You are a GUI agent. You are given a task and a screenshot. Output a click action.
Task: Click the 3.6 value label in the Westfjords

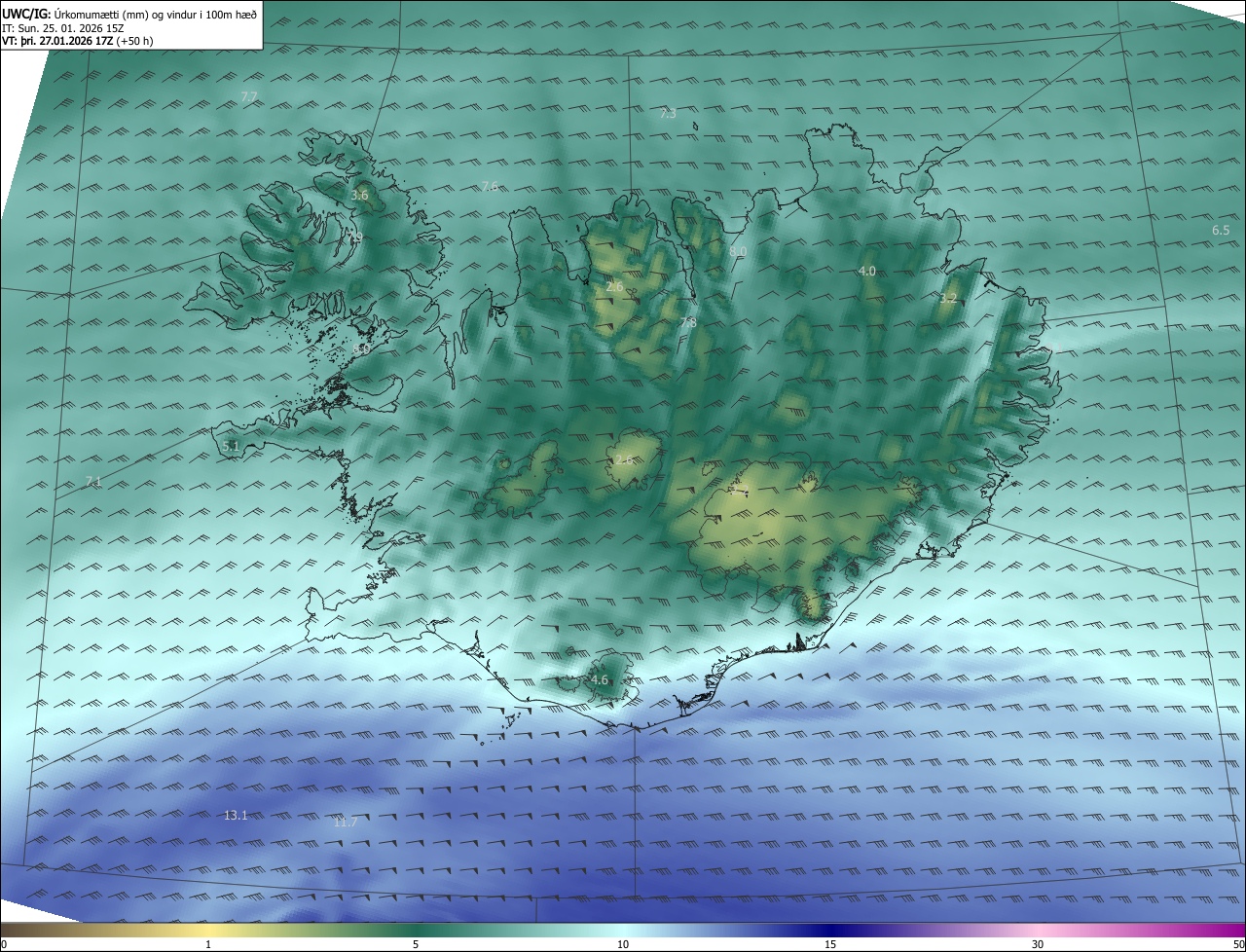(359, 195)
